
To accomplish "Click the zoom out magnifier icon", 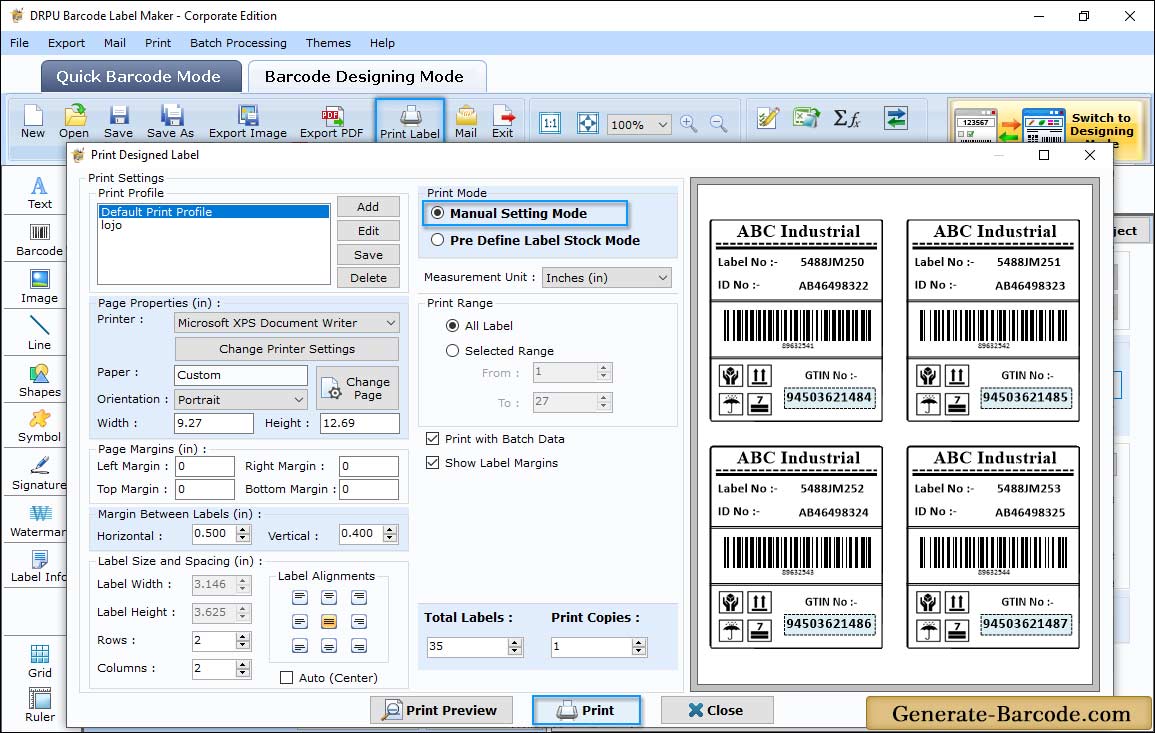I will [718, 124].
